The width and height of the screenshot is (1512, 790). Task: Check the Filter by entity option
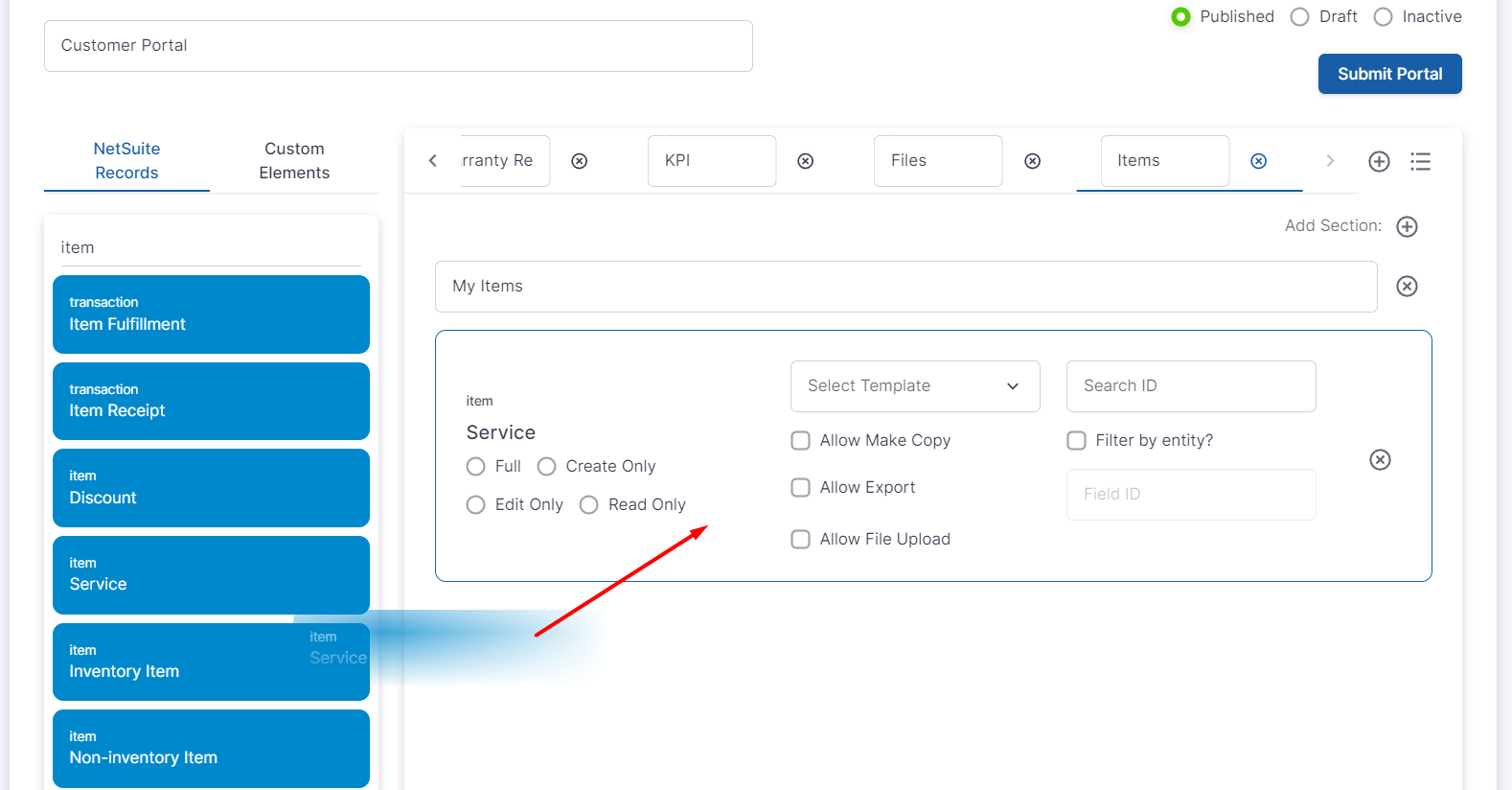1076,440
